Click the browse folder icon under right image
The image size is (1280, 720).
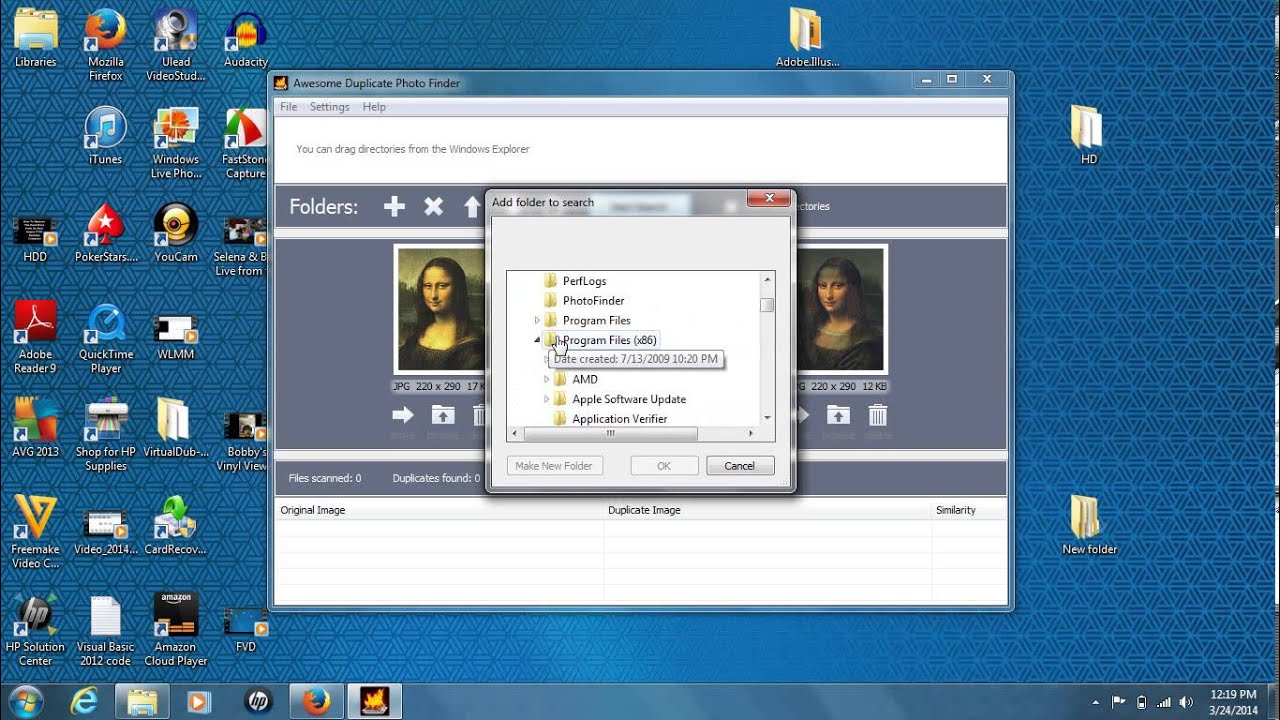click(x=838, y=414)
